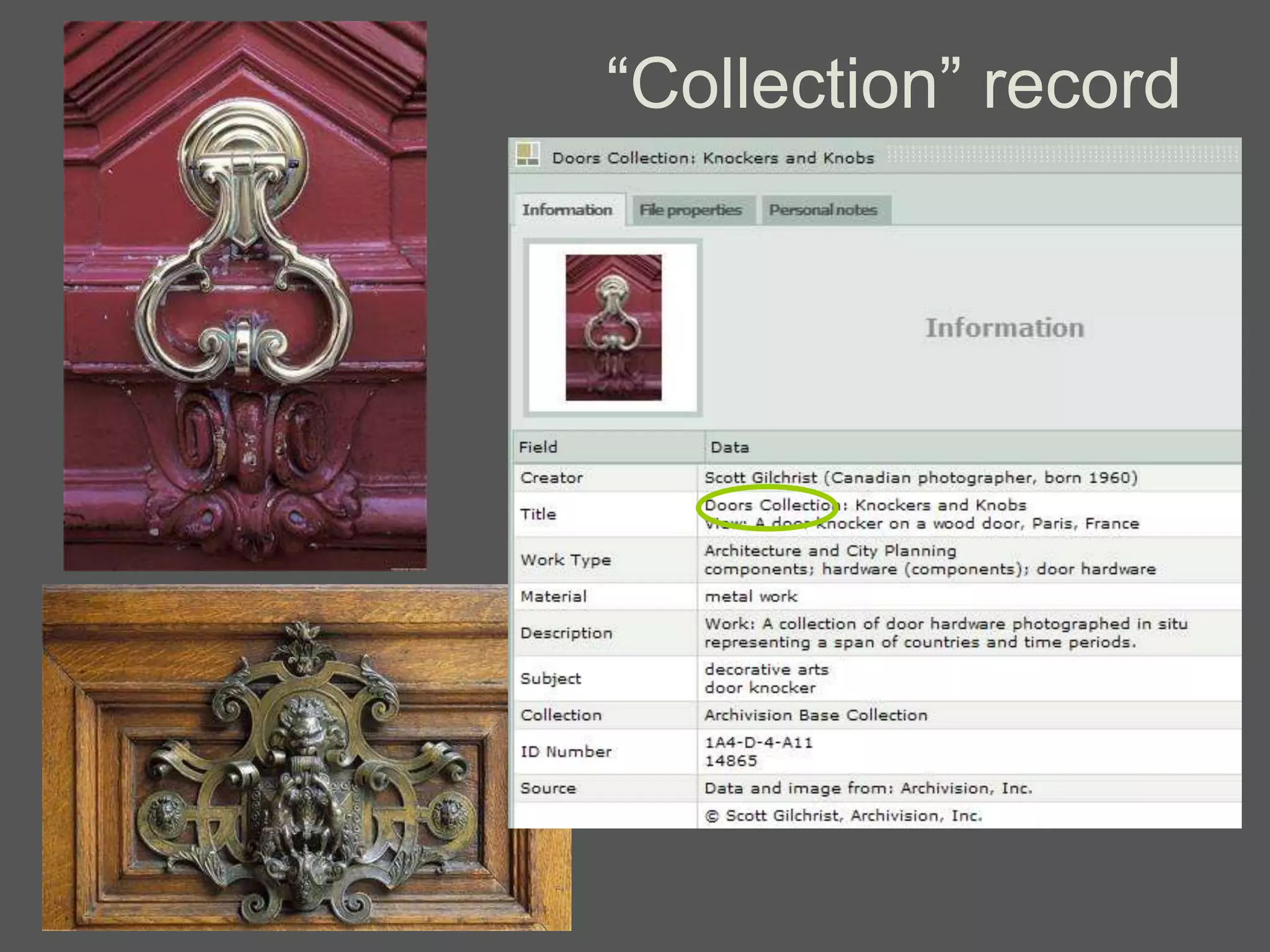The height and width of the screenshot is (952, 1270).
Task: Select the Source field label
Action: pos(548,788)
